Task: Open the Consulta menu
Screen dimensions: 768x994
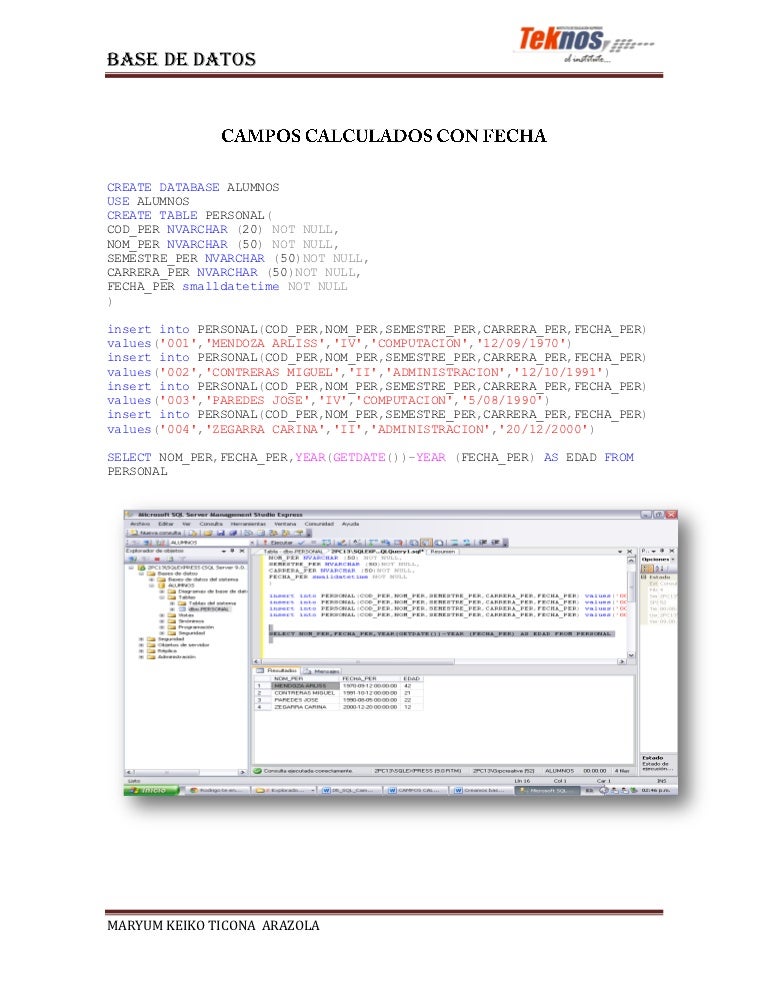Action: [211, 524]
